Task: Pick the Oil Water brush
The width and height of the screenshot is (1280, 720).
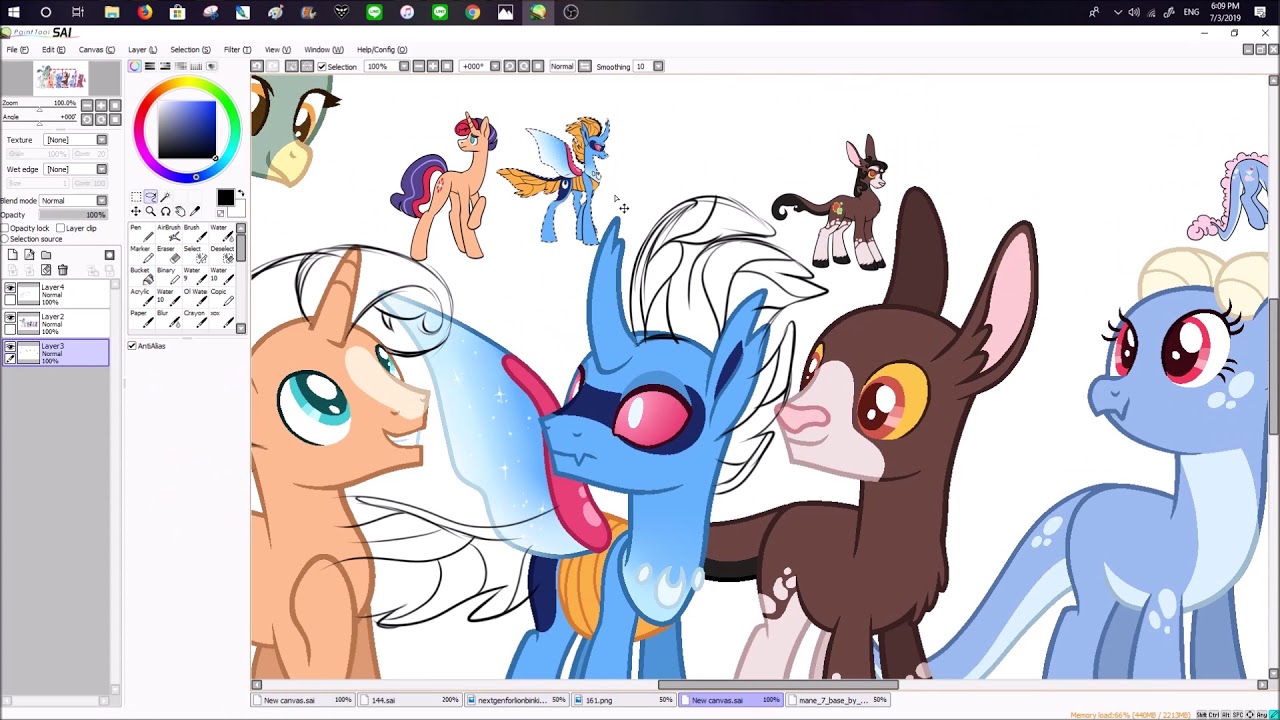Action: [x=196, y=298]
